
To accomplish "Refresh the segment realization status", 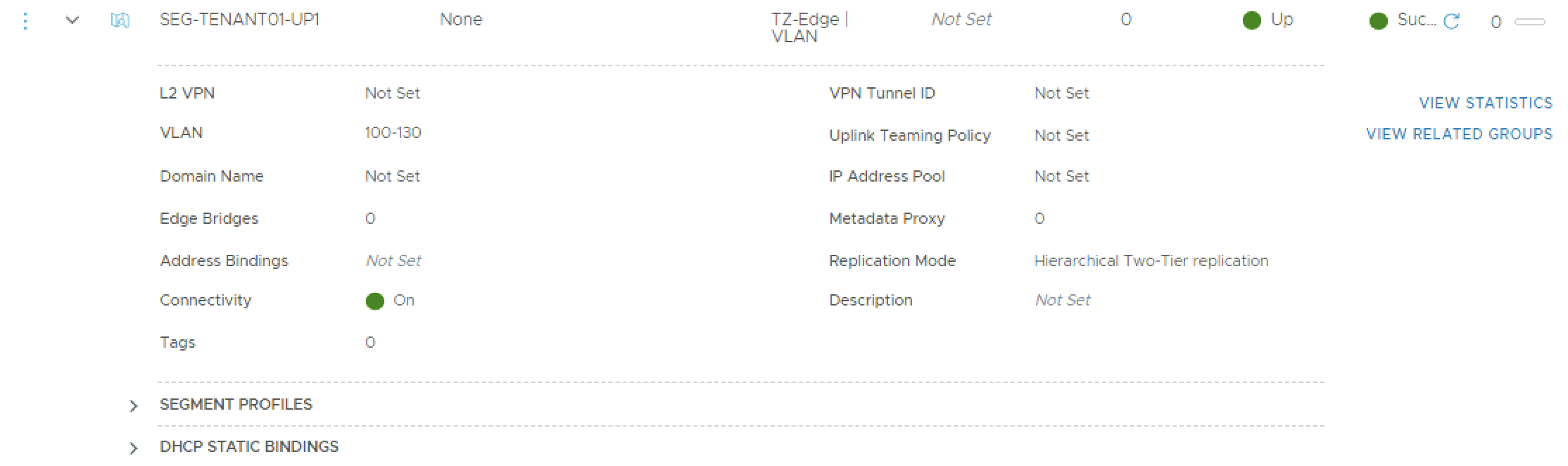I will pyautogui.click(x=1451, y=22).
